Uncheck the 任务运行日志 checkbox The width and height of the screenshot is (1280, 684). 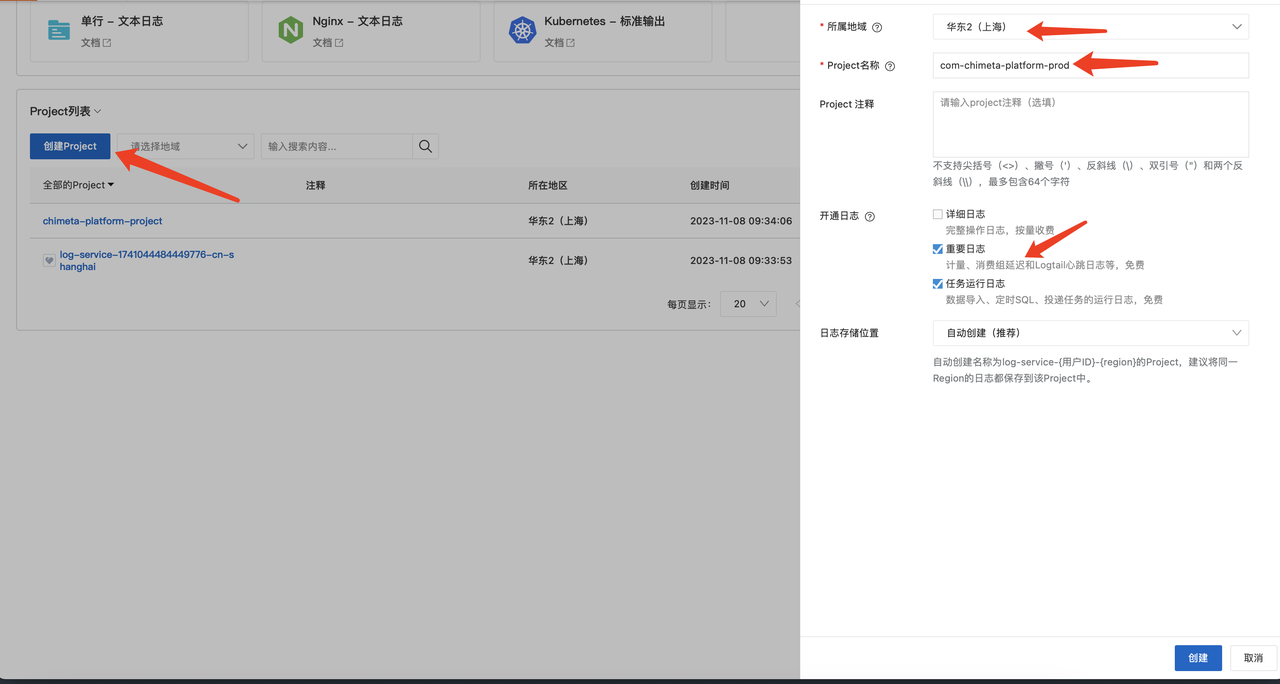tap(938, 284)
